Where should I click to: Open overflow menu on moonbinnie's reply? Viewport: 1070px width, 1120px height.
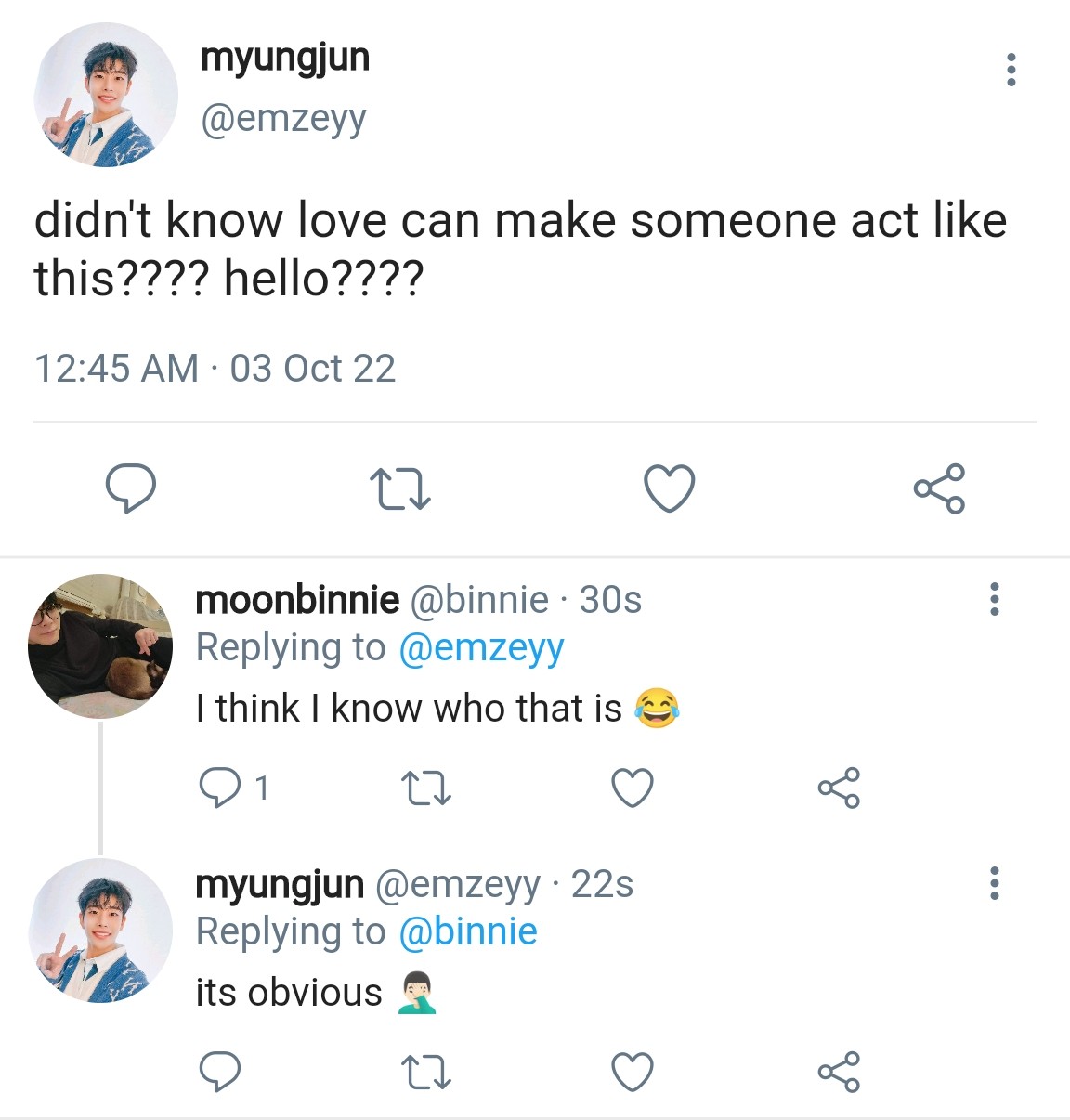[x=995, y=599]
